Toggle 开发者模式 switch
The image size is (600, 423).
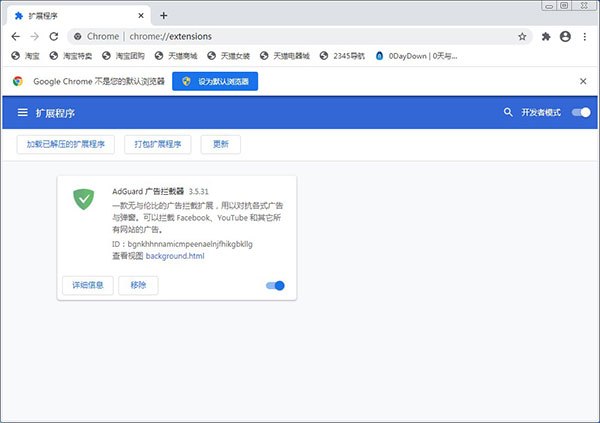click(x=581, y=112)
